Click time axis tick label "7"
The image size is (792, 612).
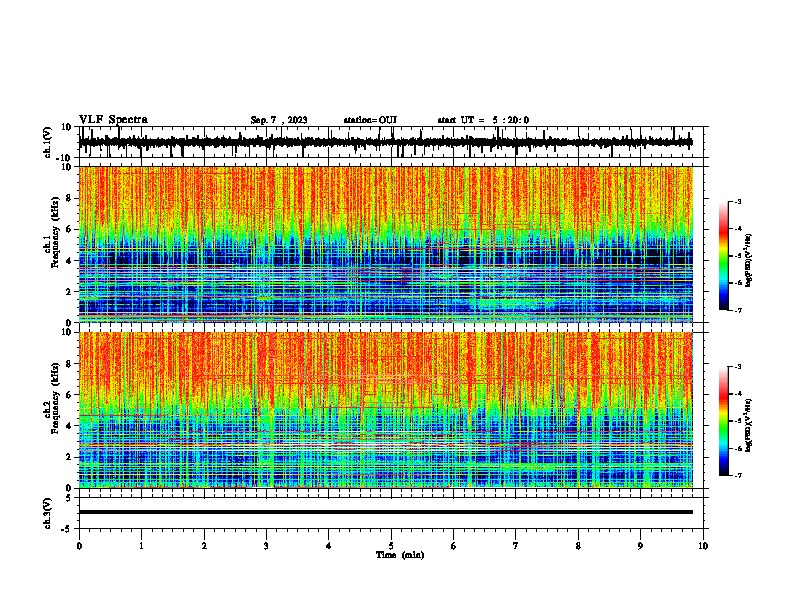[x=516, y=546]
